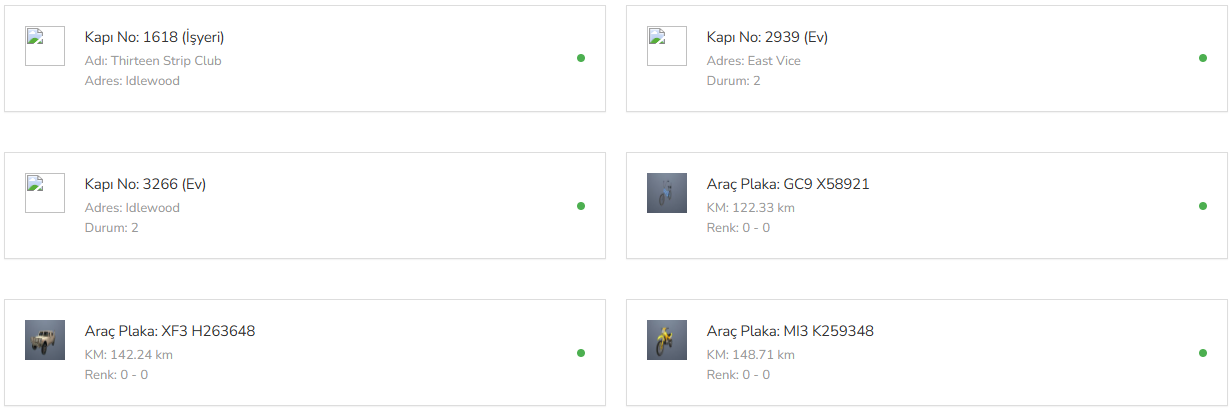1232x412 pixels.
Task: Click the broken image icon for Kapı No: 3266
Action: (x=45, y=193)
